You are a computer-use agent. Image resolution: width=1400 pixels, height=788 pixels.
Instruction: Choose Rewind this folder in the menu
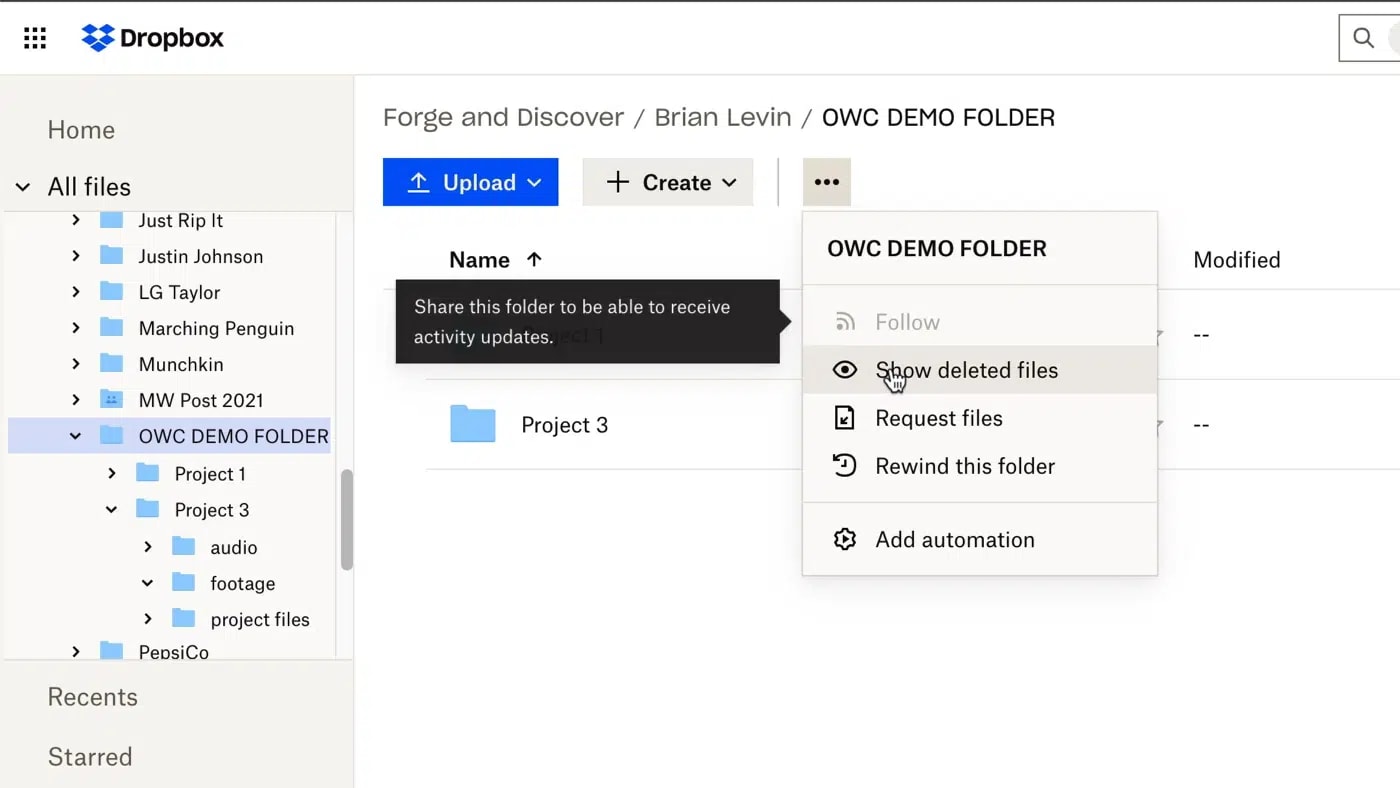click(x=965, y=466)
